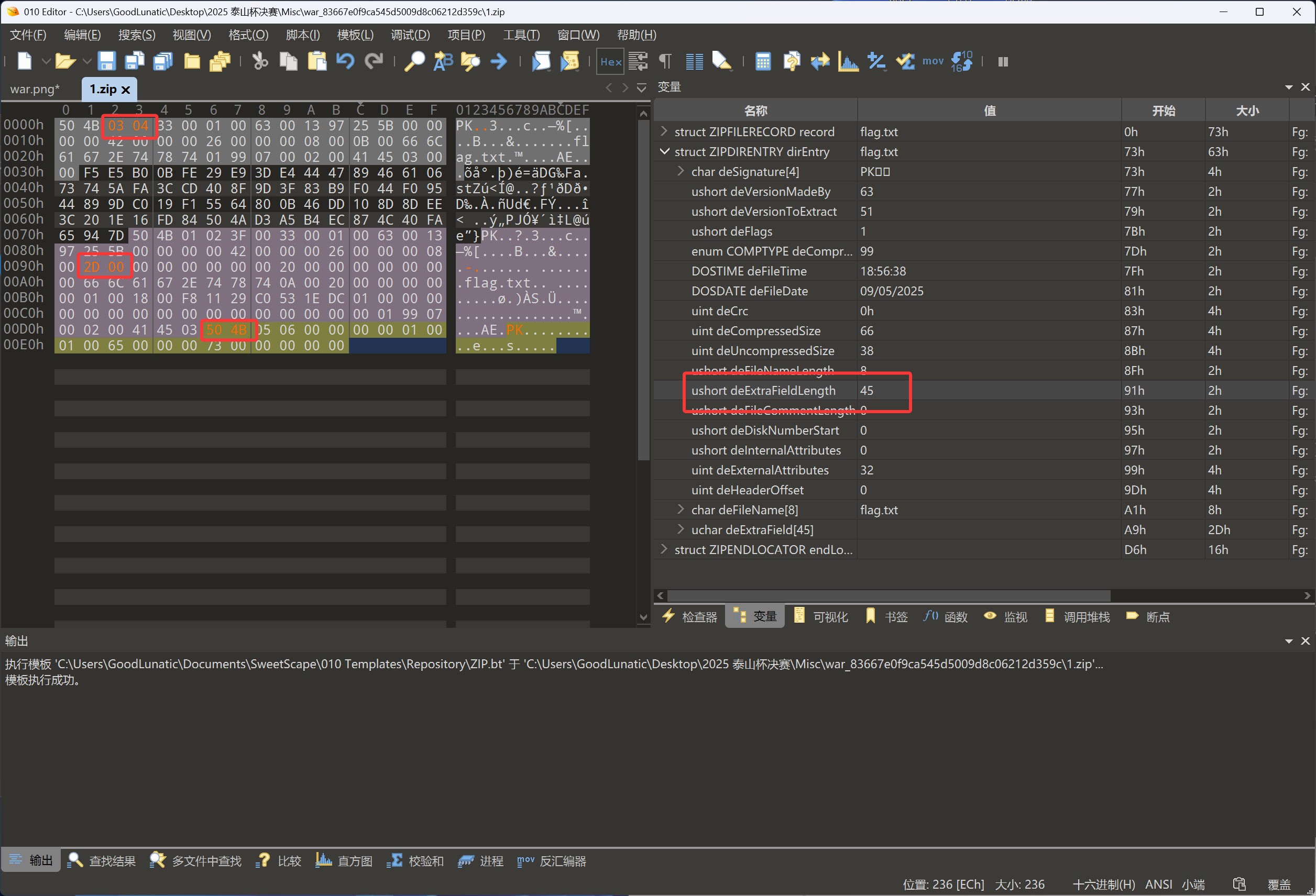Open the Convert tool icon

point(820,61)
